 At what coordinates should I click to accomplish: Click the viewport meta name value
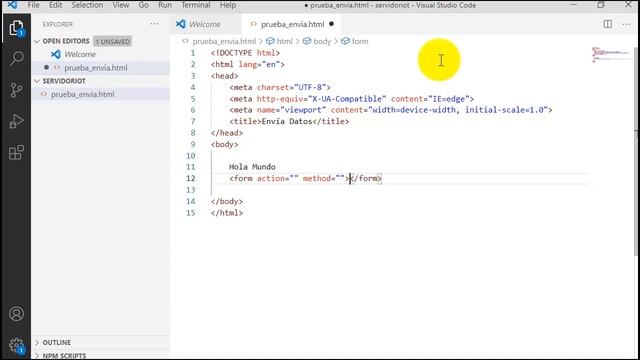pos(303,110)
